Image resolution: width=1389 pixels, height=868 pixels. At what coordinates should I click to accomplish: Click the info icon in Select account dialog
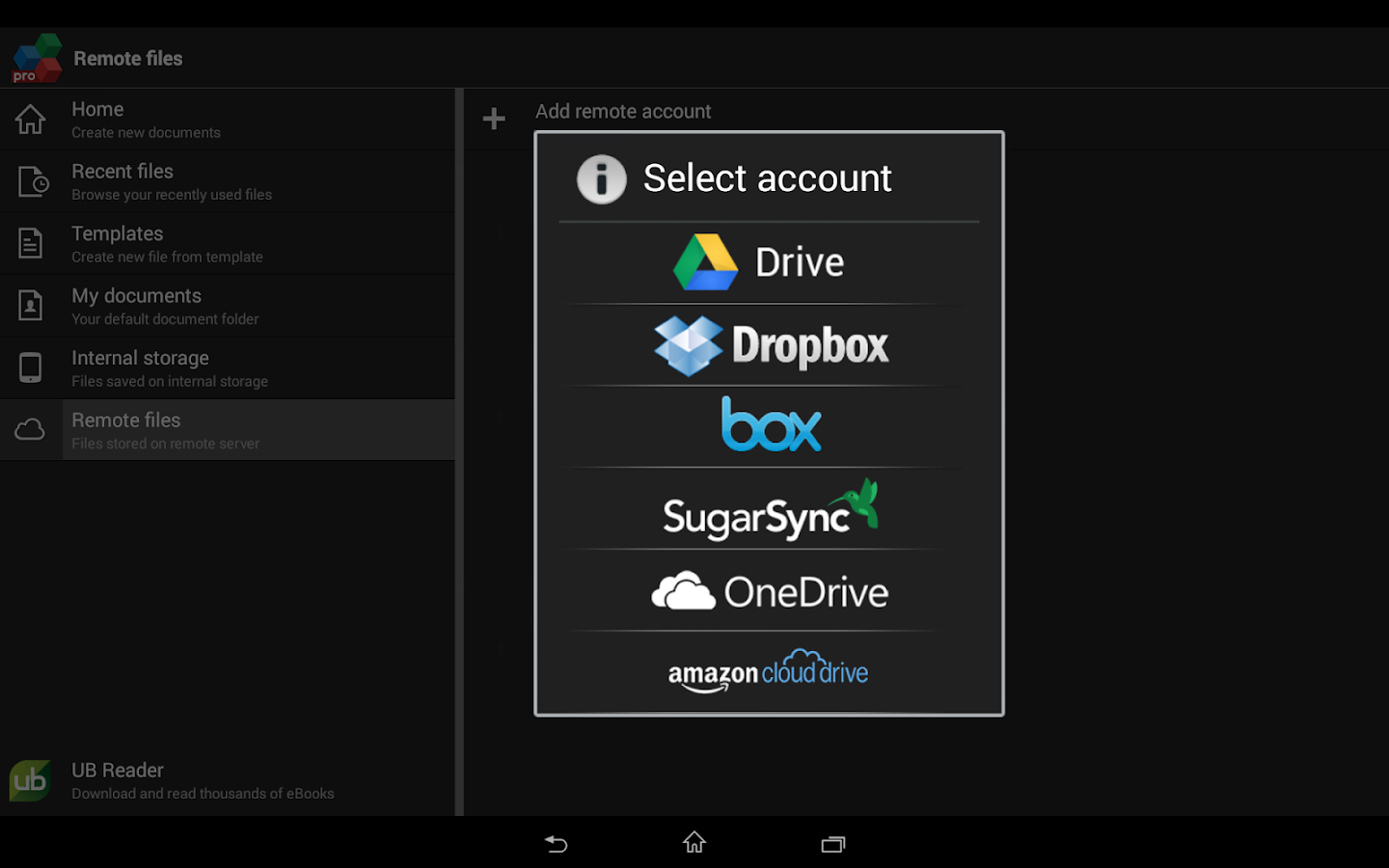602,179
